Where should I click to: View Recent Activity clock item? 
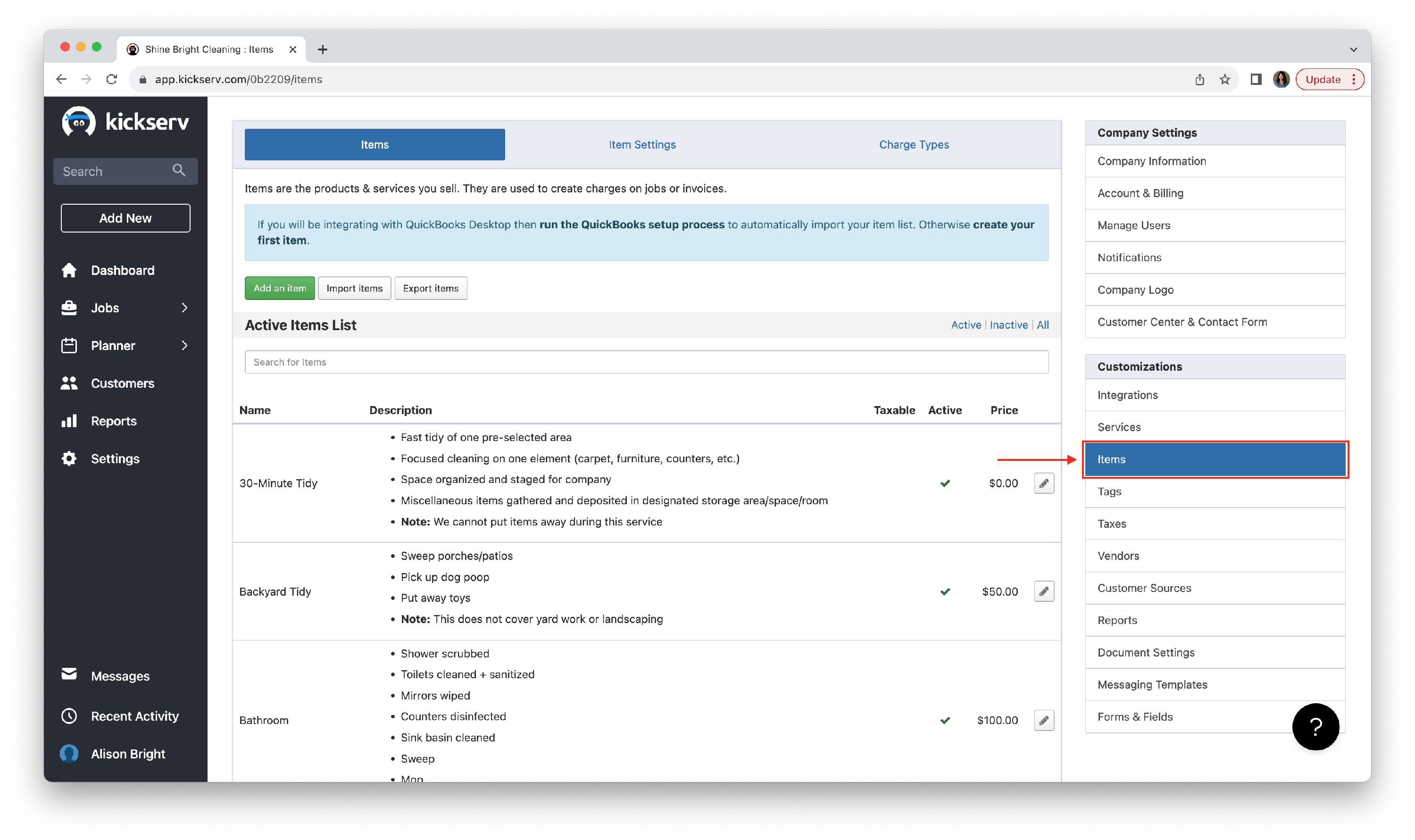tap(69, 716)
